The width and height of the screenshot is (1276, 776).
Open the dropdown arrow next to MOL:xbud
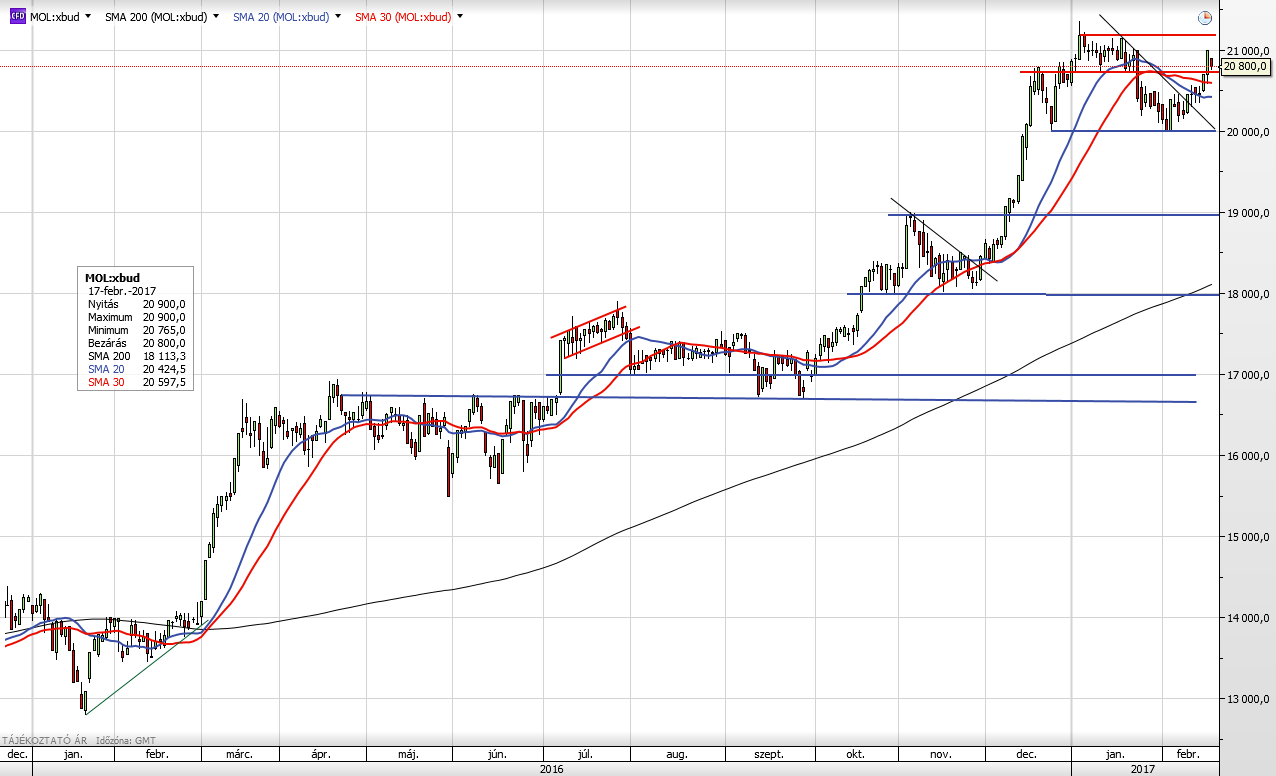(89, 17)
